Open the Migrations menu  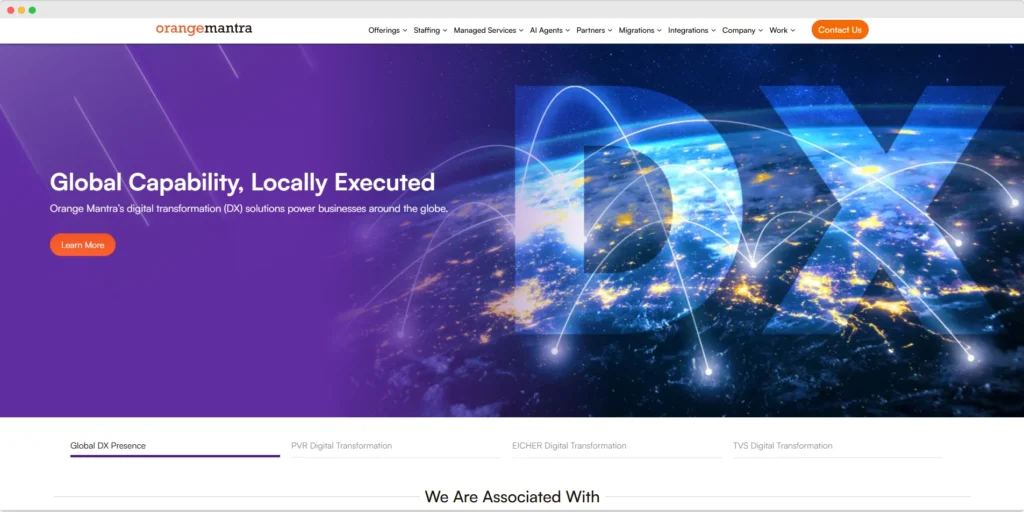[x=640, y=30]
